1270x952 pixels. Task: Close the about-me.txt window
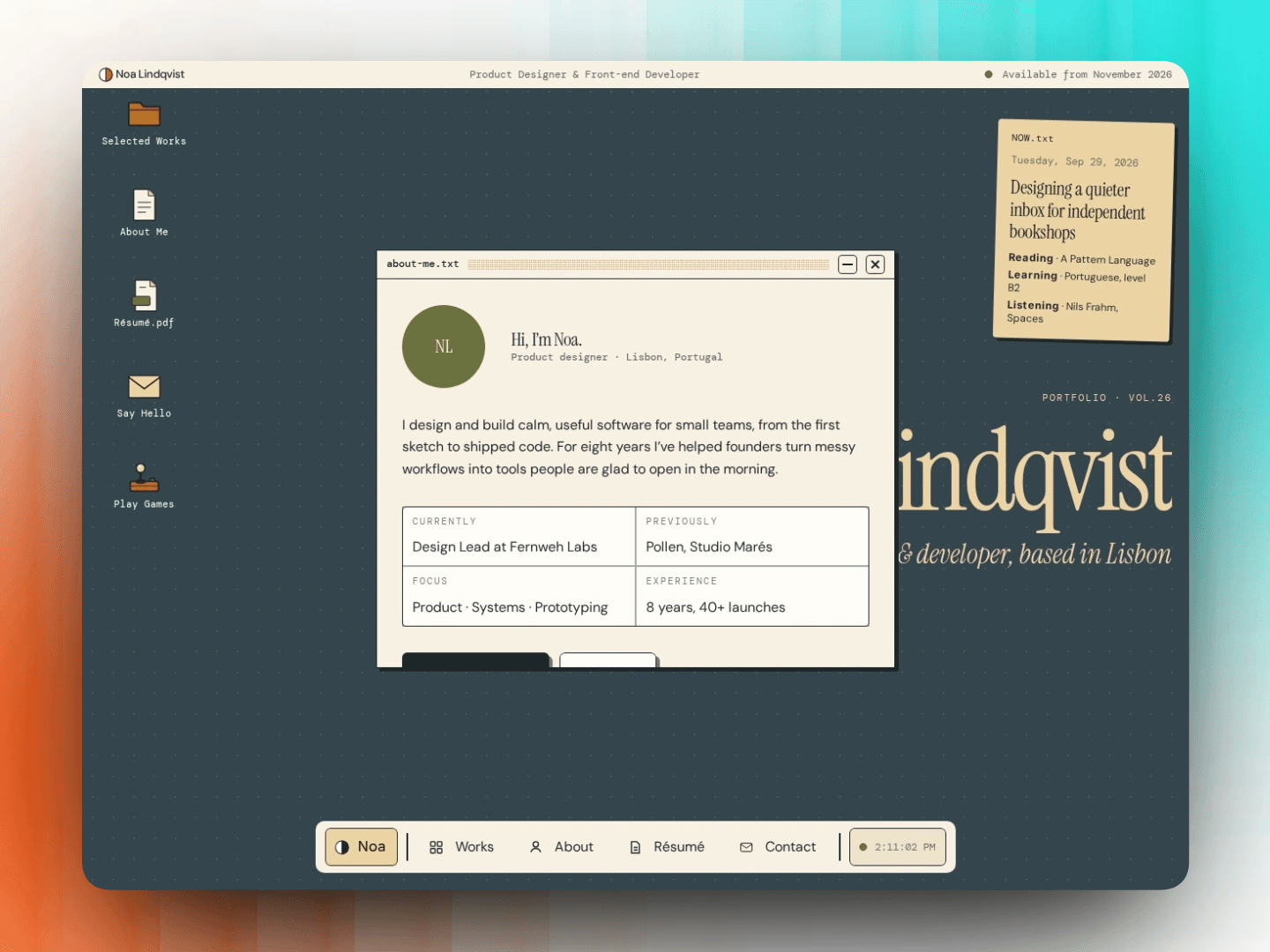[x=875, y=264]
